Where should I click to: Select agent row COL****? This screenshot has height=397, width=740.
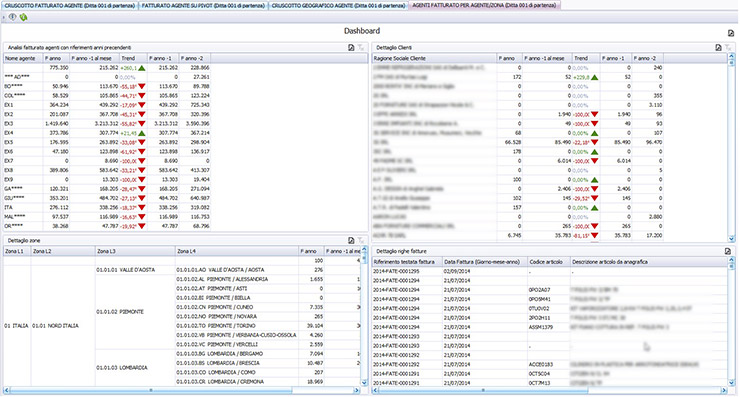pyautogui.click(x=107, y=96)
